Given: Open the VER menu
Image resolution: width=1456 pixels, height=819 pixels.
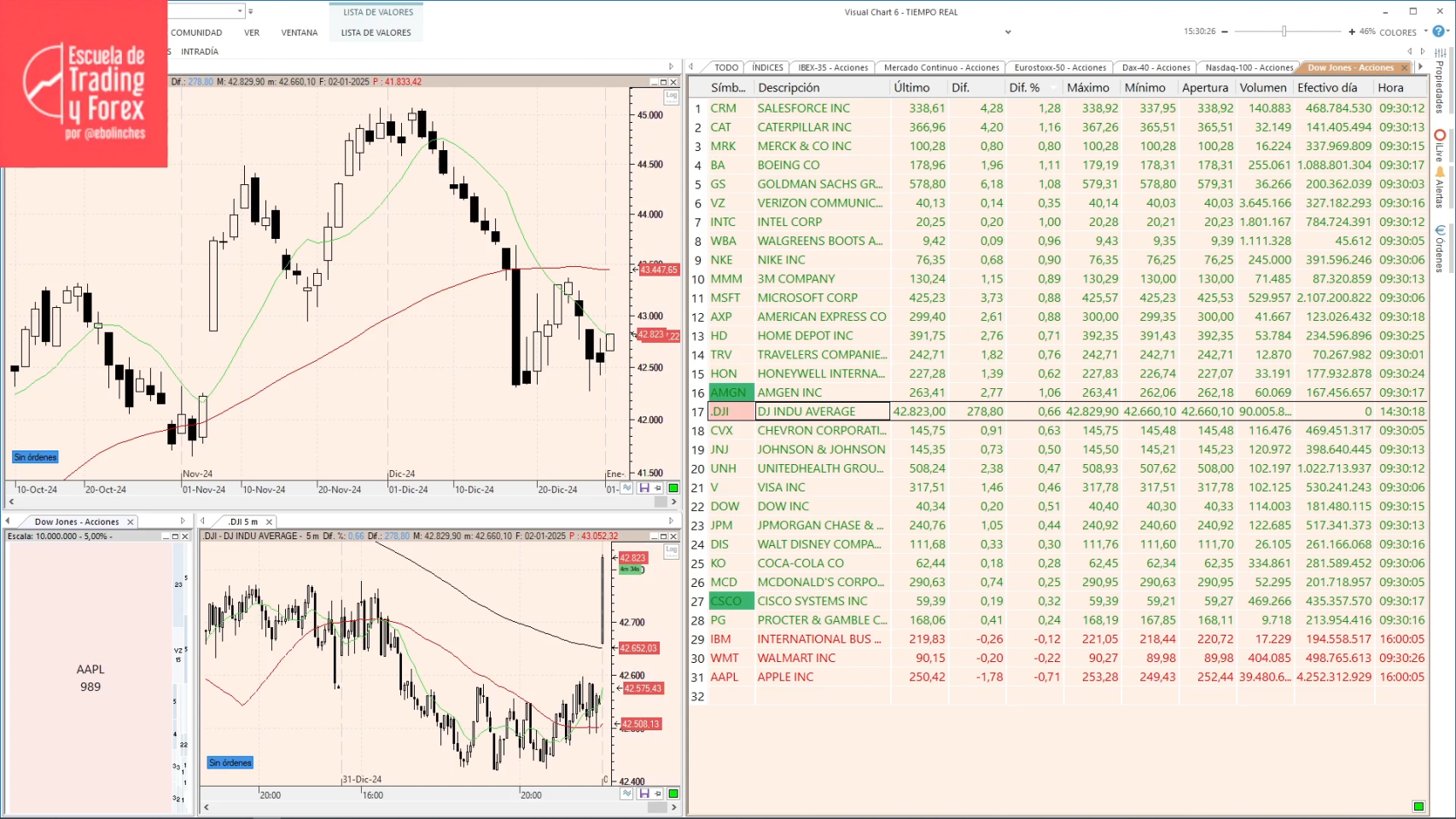Looking at the screenshot, I should (x=252, y=32).
